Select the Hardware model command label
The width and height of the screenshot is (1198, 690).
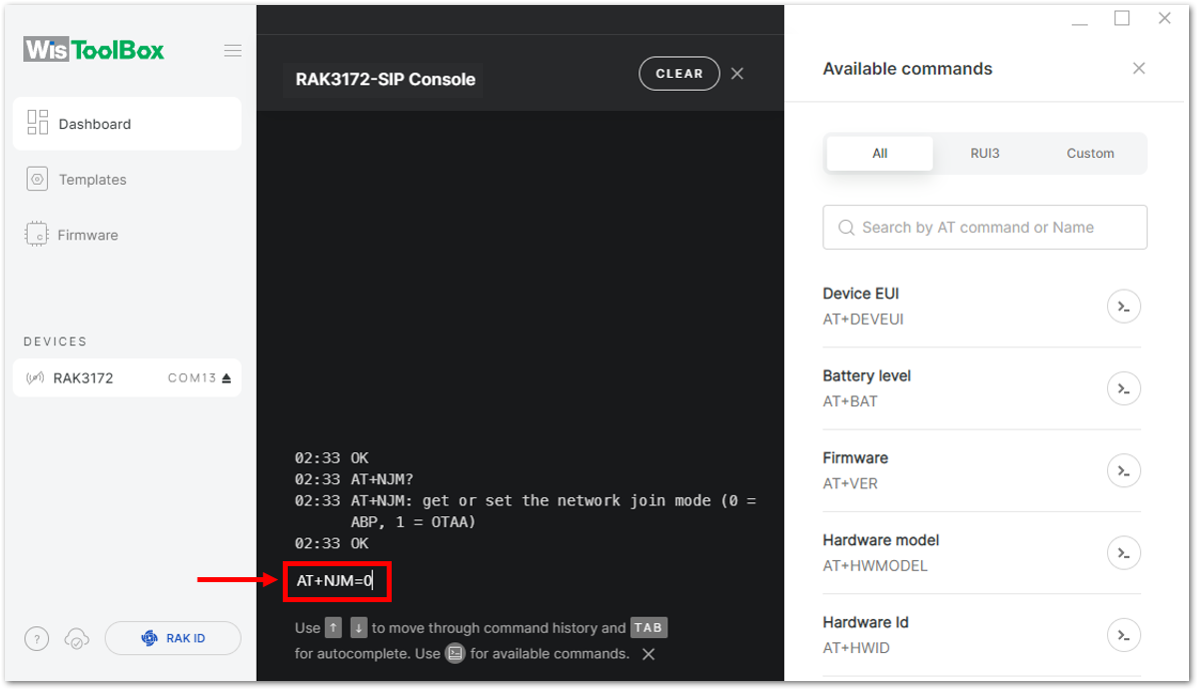(881, 540)
